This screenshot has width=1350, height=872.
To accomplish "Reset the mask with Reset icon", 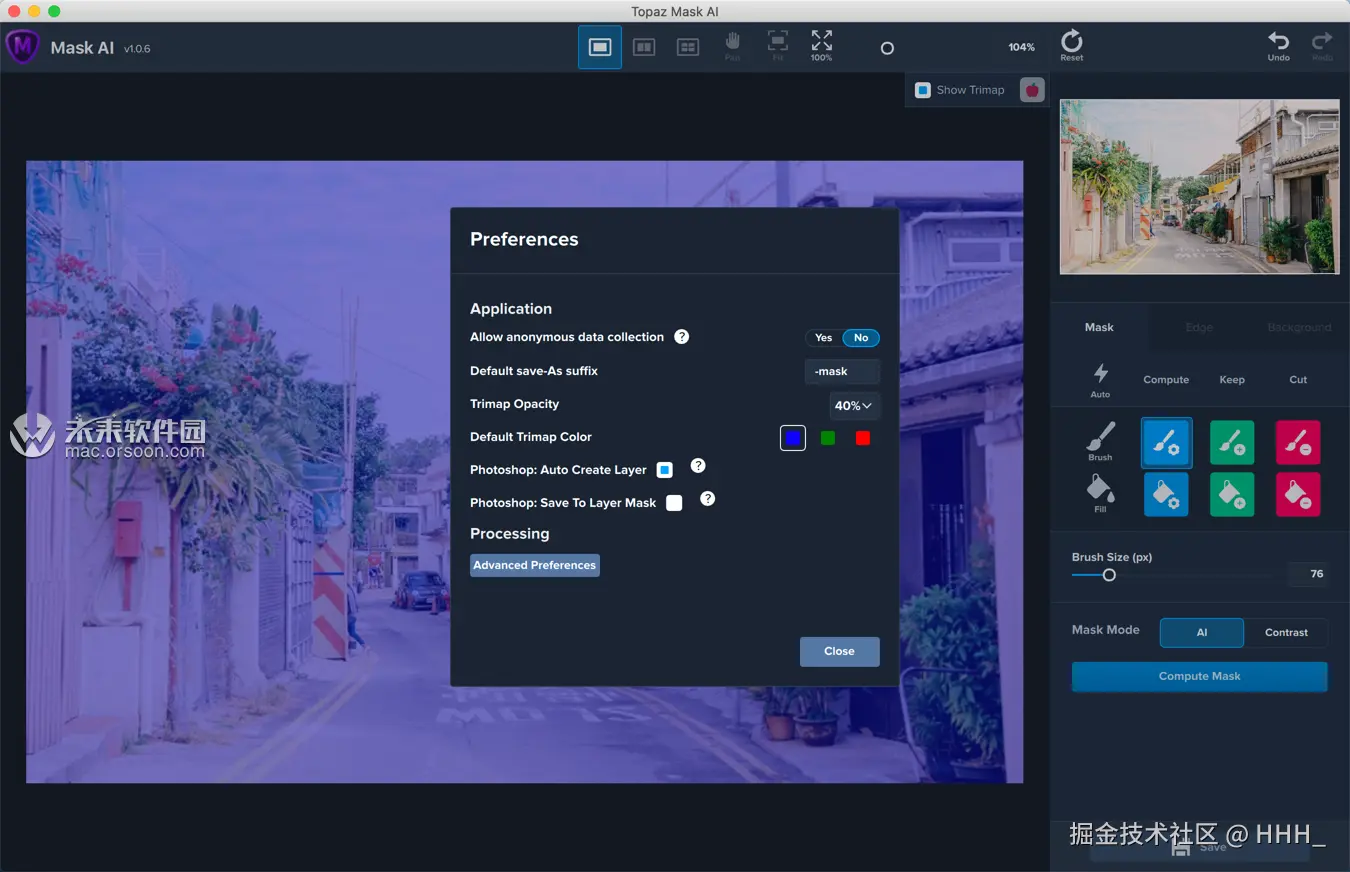I will pyautogui.click(x=1072, y=45).
